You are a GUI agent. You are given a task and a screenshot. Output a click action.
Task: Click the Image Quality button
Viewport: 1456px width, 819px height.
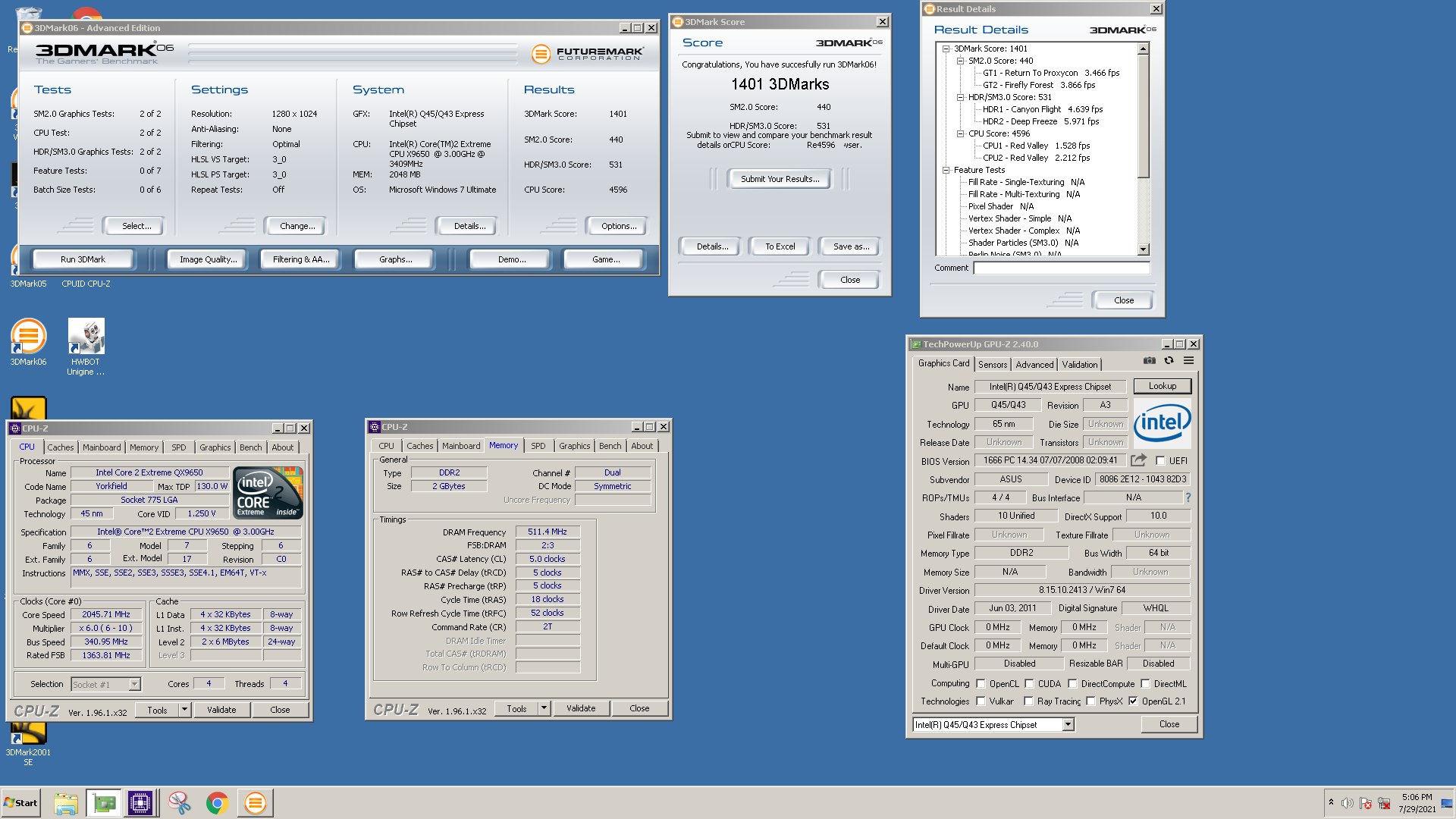point(209,259)
